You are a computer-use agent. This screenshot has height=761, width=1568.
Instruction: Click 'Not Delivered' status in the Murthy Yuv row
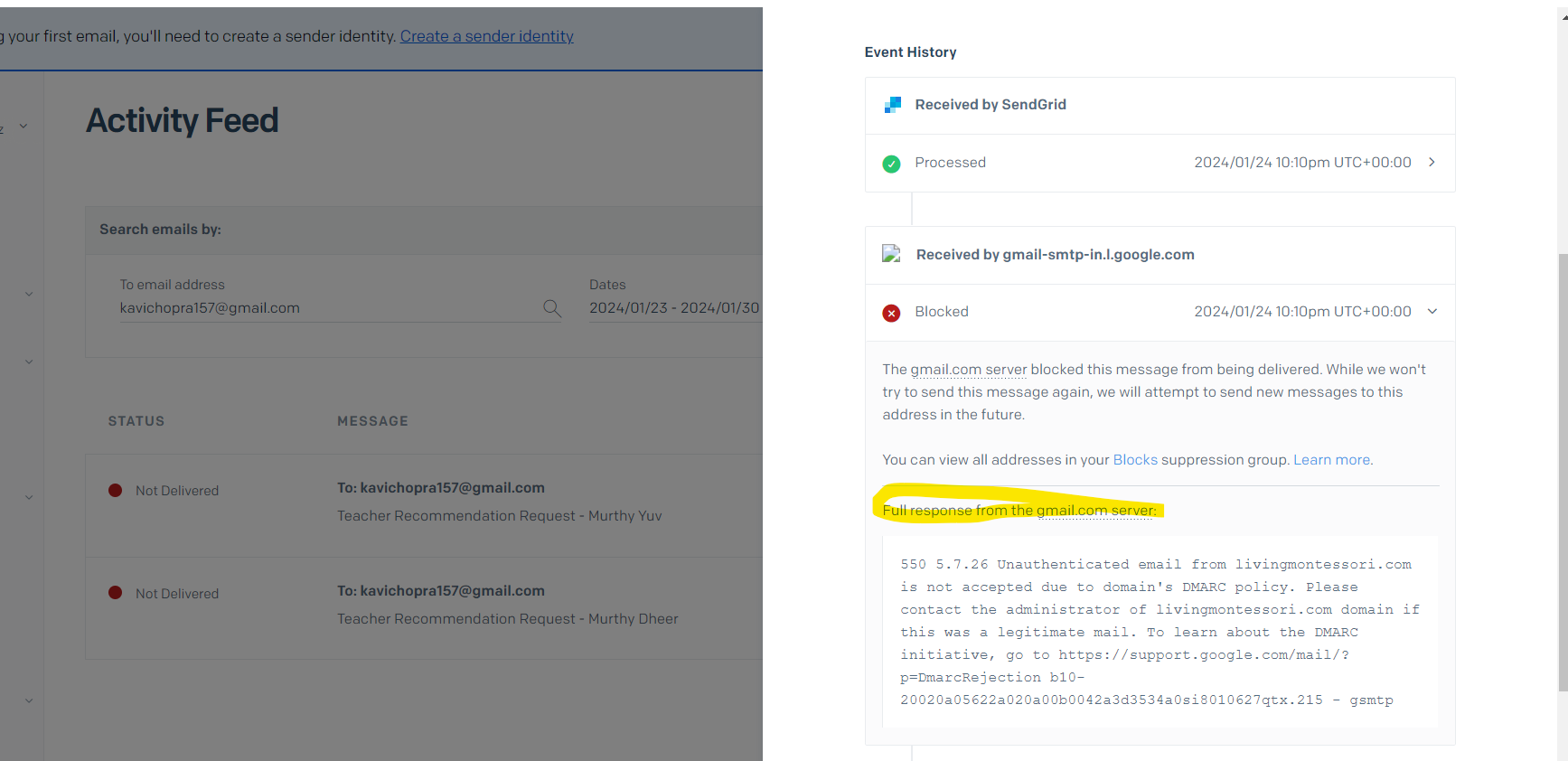(x=177, y=491)
